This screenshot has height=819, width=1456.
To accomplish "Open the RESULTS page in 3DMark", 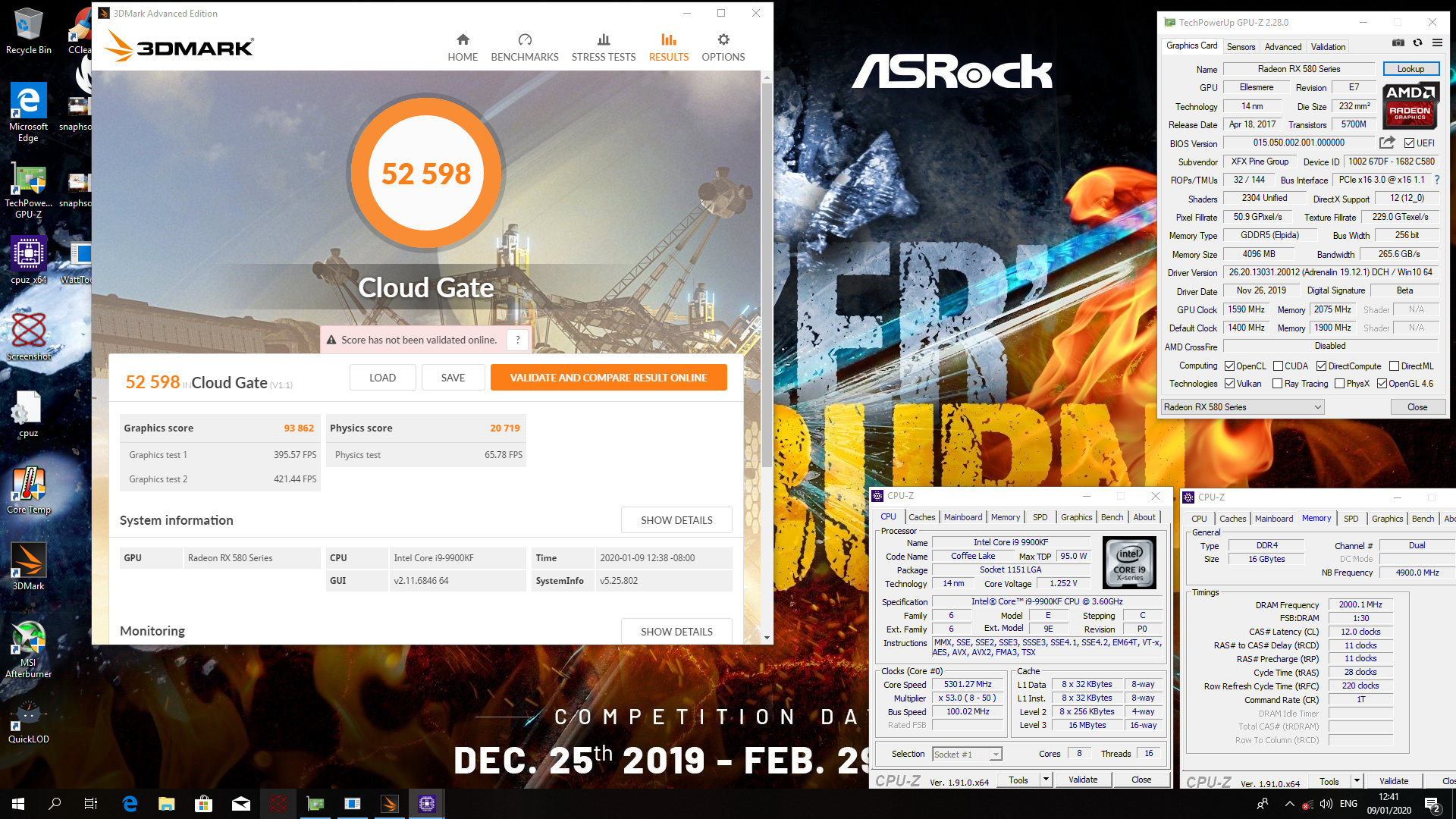I will click(669, 48).
